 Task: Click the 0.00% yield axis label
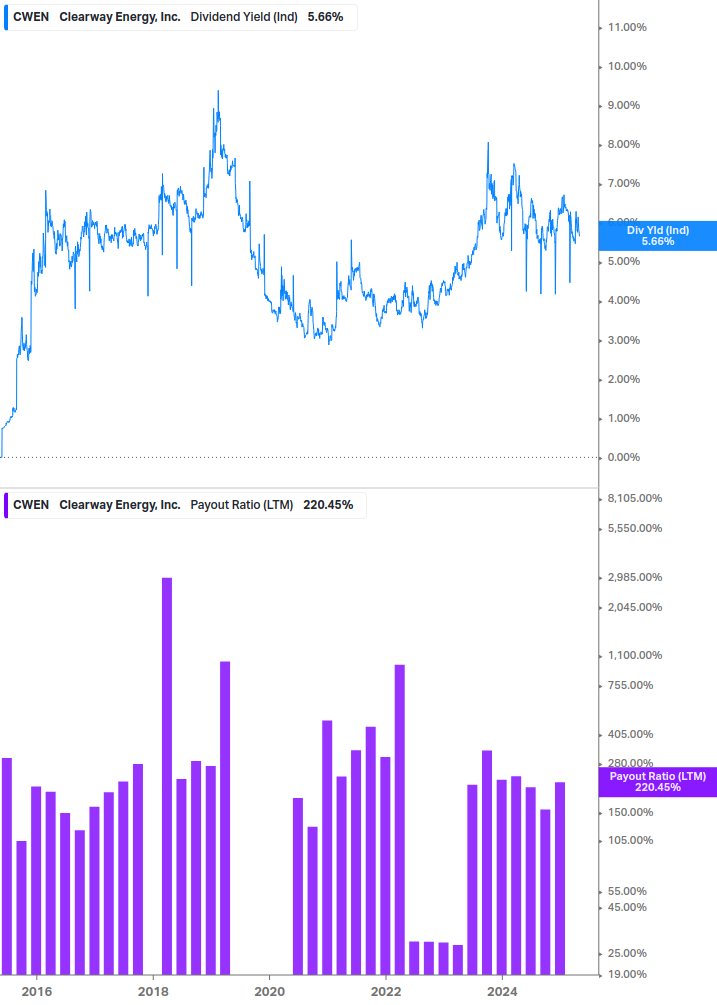pos(623,458)
